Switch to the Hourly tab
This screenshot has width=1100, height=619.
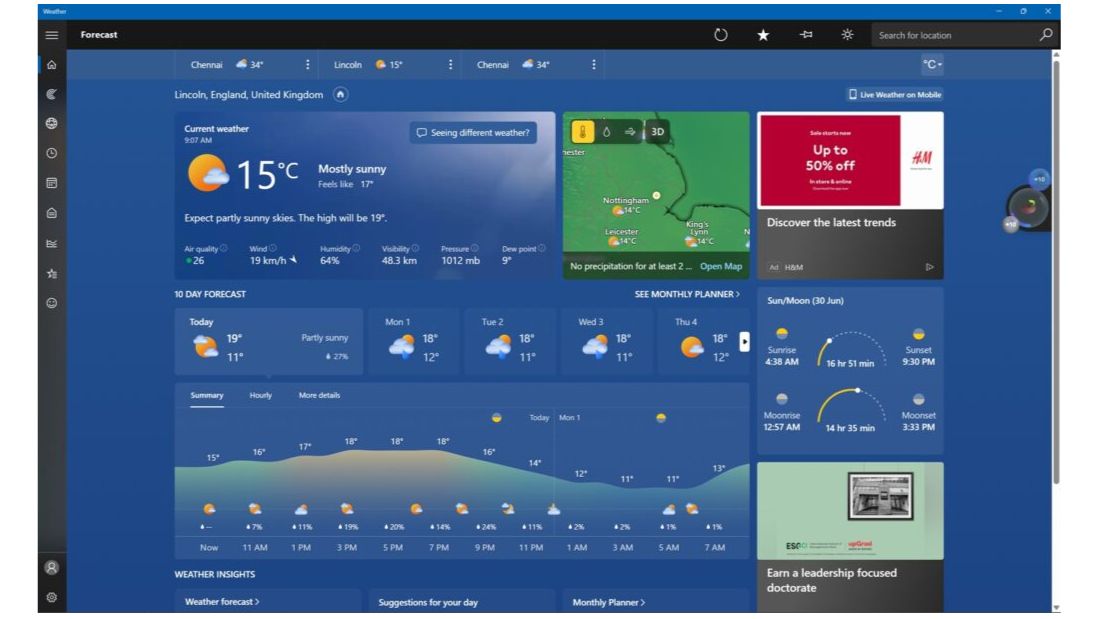tap(260, 395)
